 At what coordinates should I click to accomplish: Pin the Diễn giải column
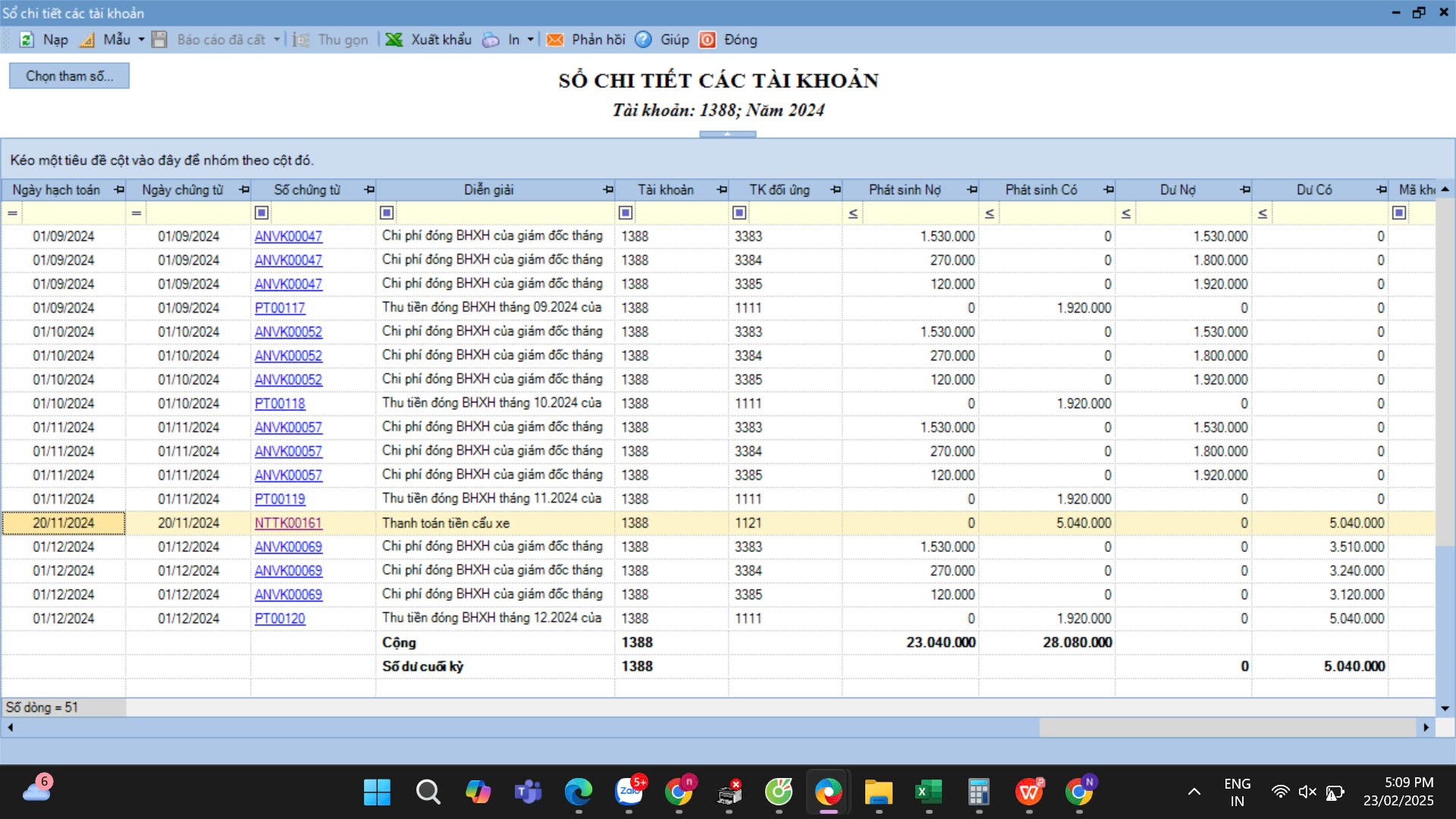coord(607,190)
